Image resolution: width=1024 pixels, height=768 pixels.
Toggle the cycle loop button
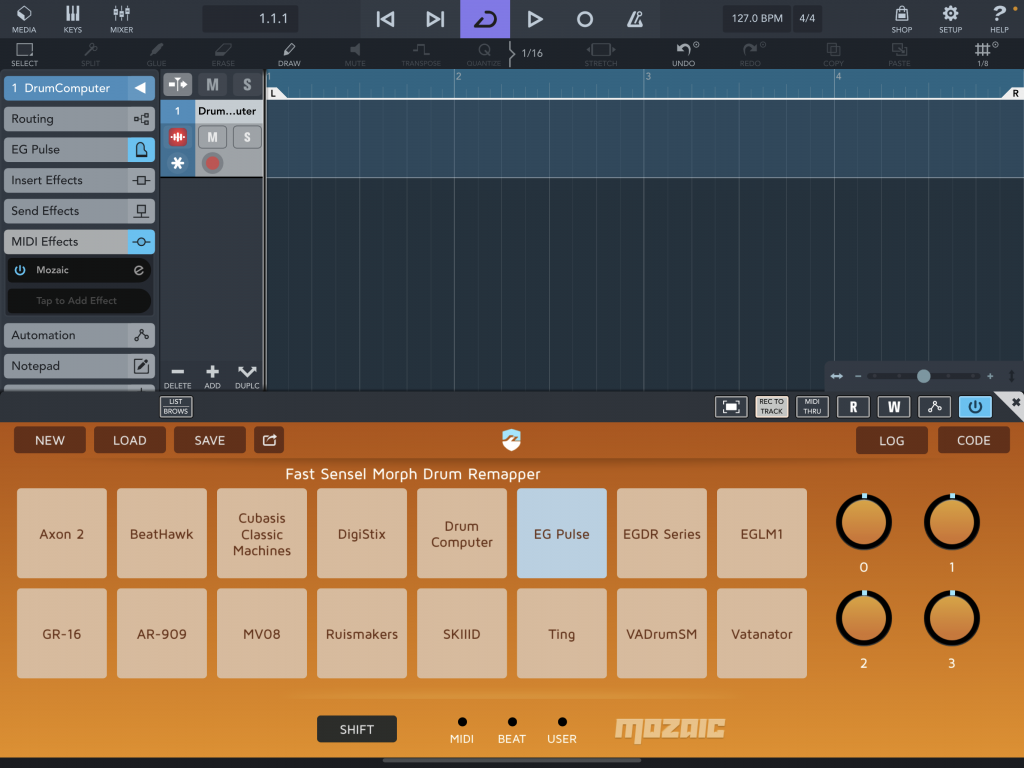click(485, 19)
